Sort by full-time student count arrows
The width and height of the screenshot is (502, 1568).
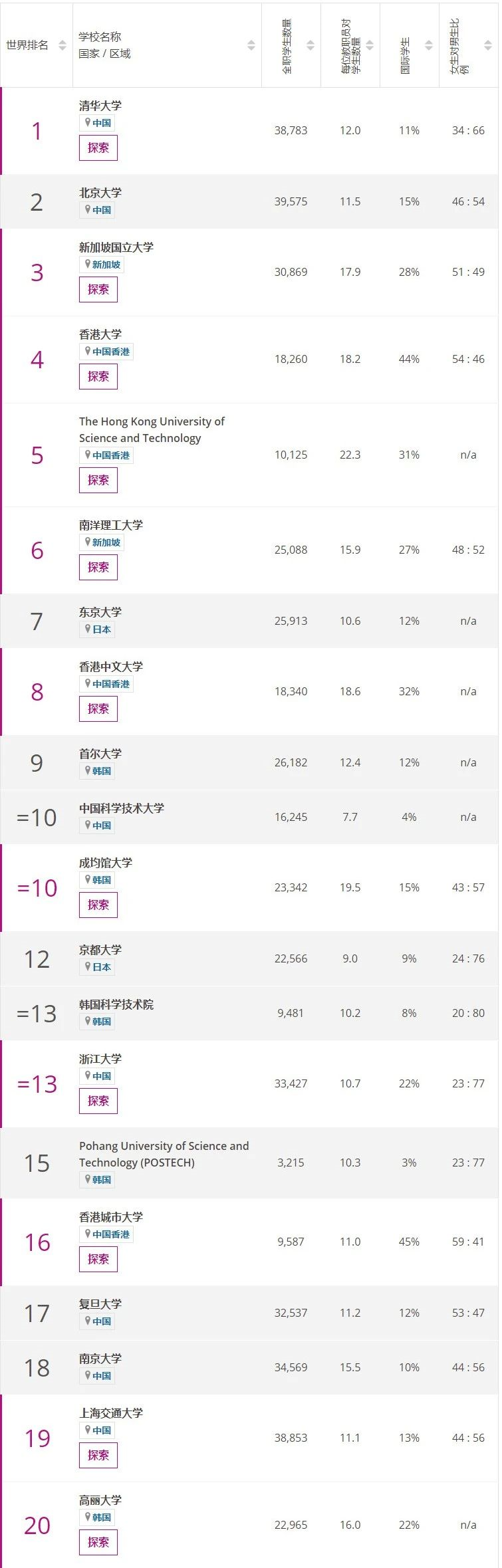point(311,45)
